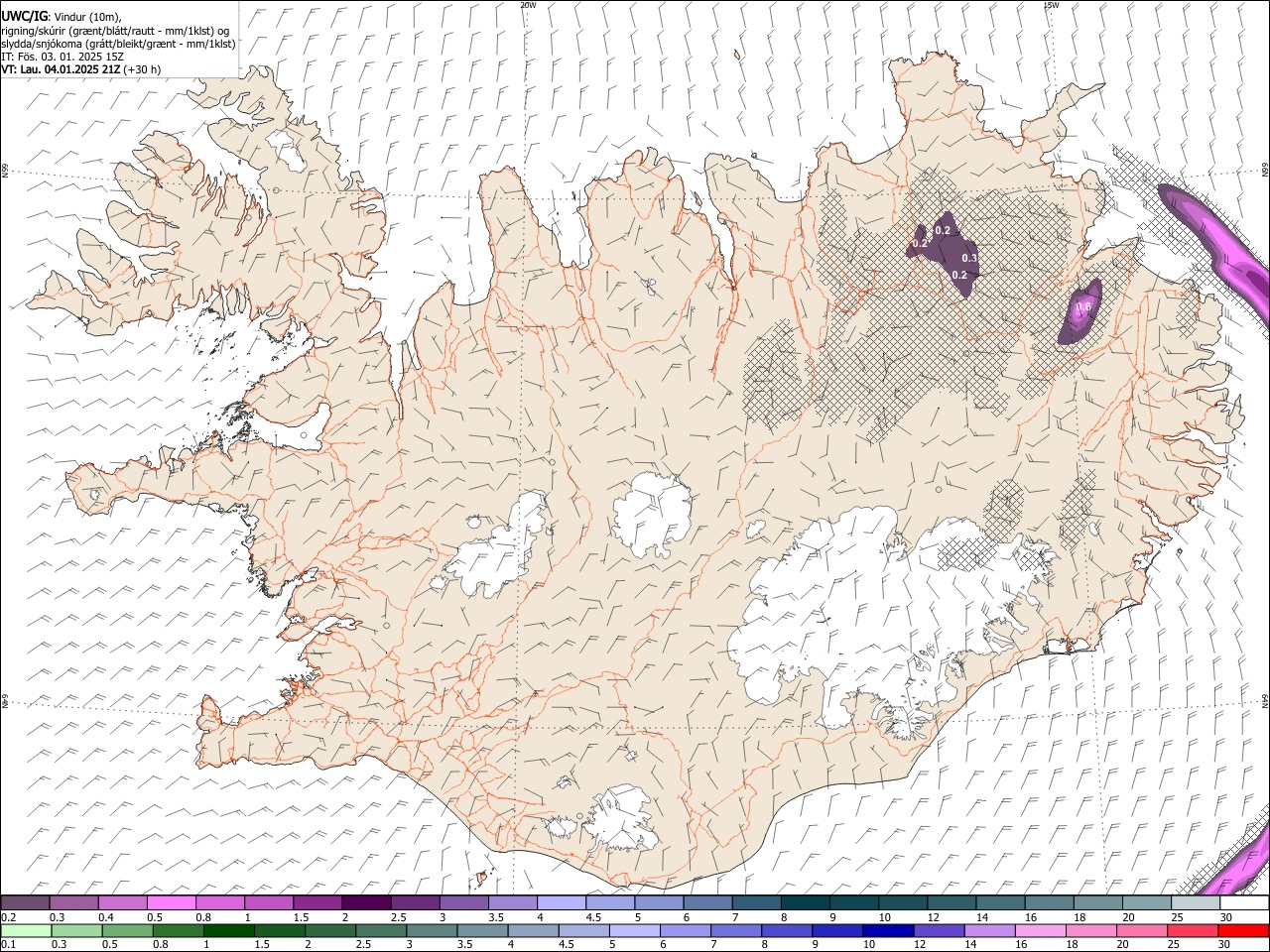Click the 15W longitude label at the top edge
1270x952 pixels.
(x=1051, y=5)
